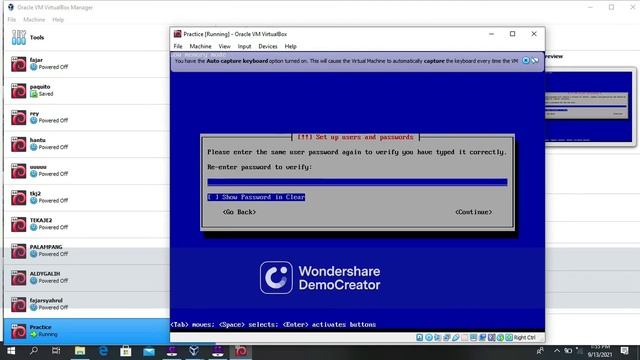Select the uuuuu virtual machine
640x360 pixels.
(x=87, y=171)
